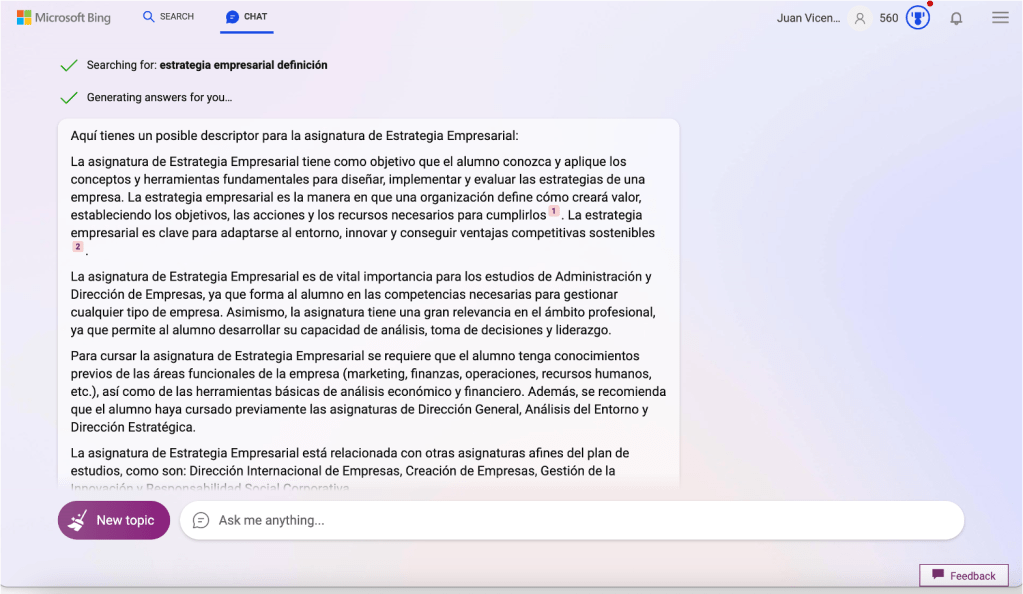Screen dimensions: 1023x594
Task: Click the 560 rewards points counter
Action: pyautogui.click(x=888, y=18)
